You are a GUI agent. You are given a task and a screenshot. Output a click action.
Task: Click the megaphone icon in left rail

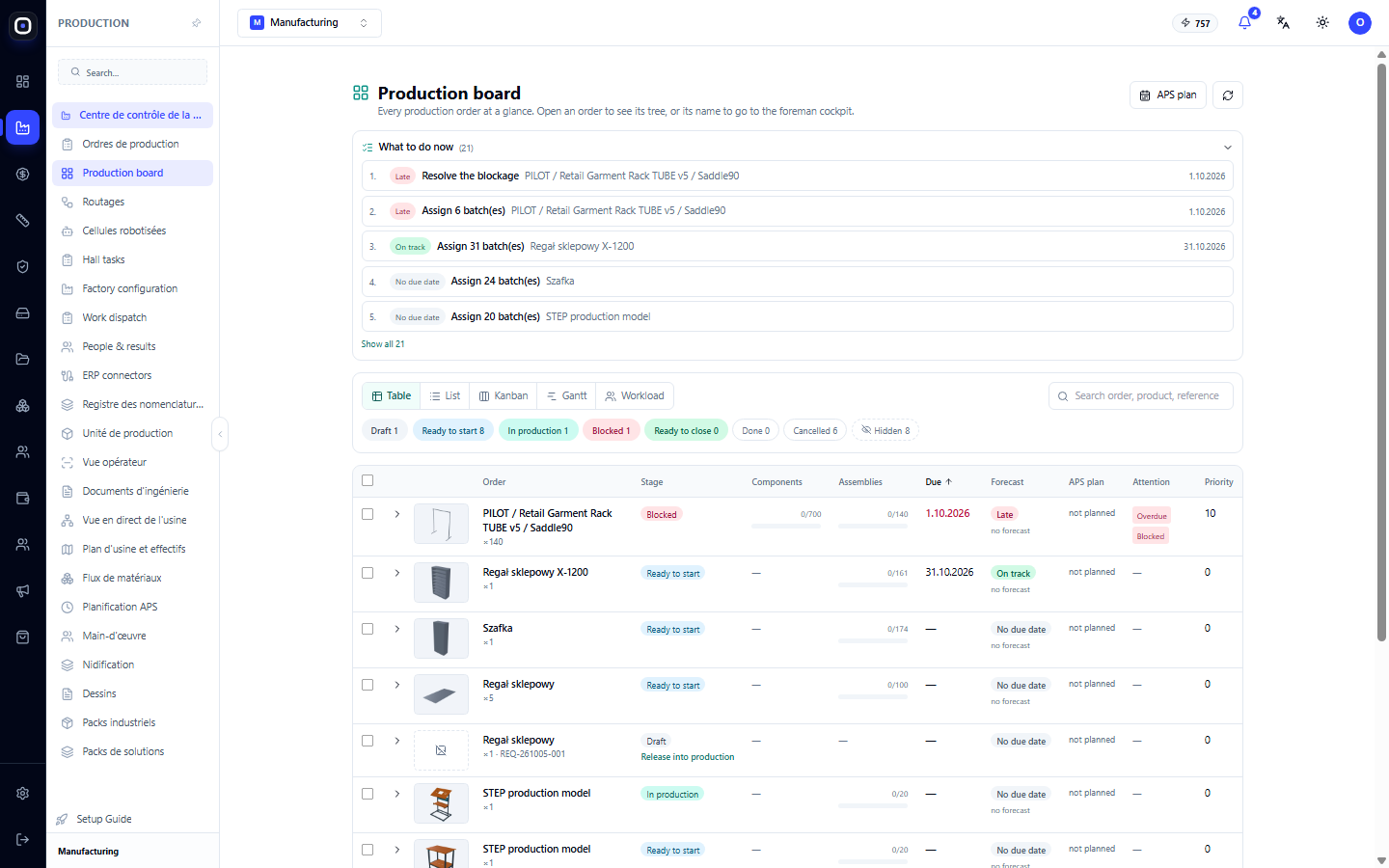coord(23,591)
